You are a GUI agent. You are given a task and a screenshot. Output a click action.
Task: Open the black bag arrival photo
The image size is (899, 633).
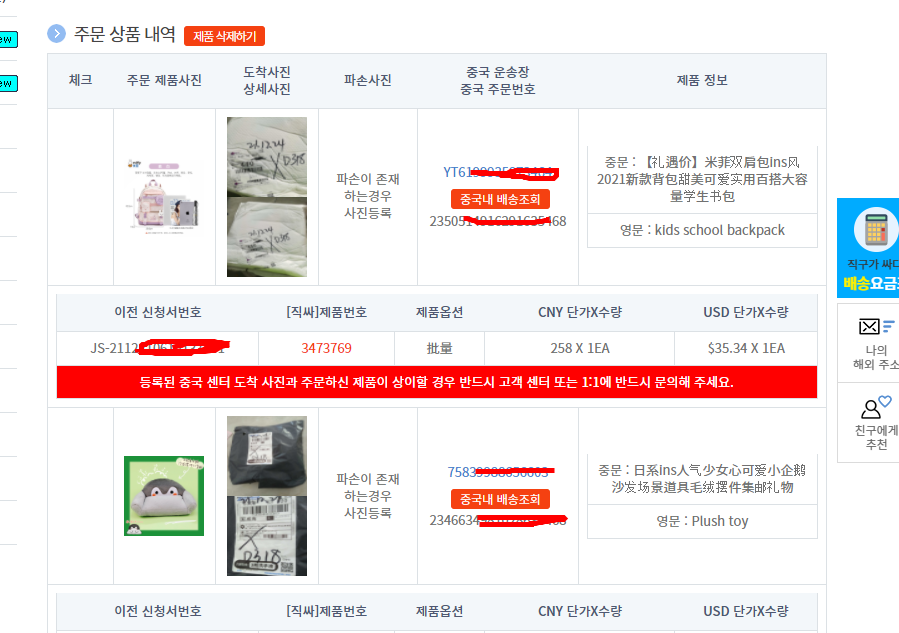click(267, 456)
